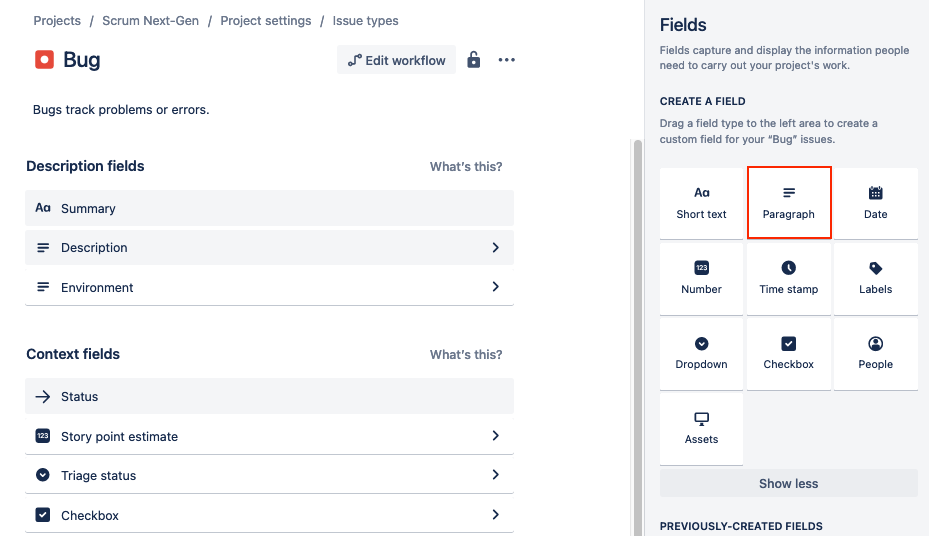
Task: Select the Assets field type
Action: click(x=701, y=428)
